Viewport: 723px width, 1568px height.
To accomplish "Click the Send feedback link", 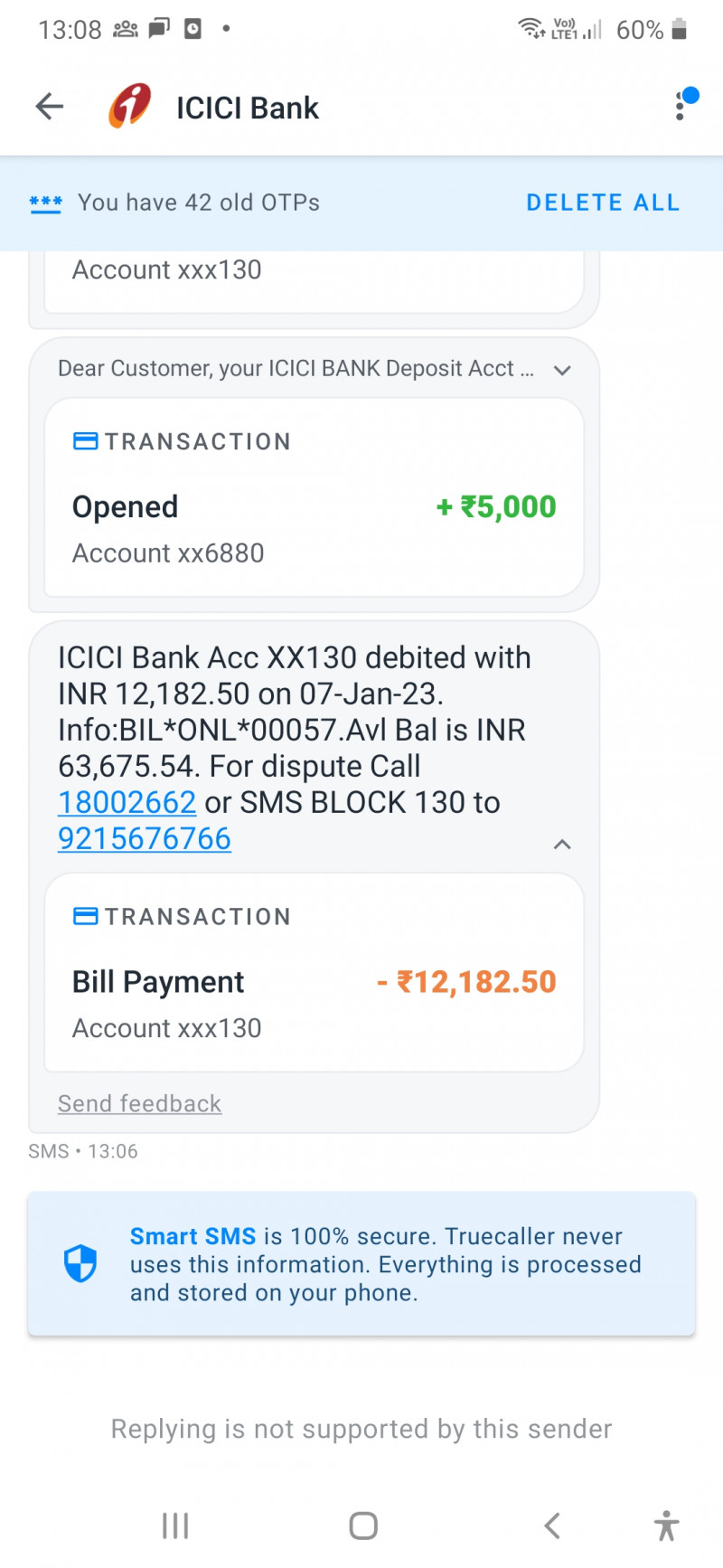I will (139, 1104).
